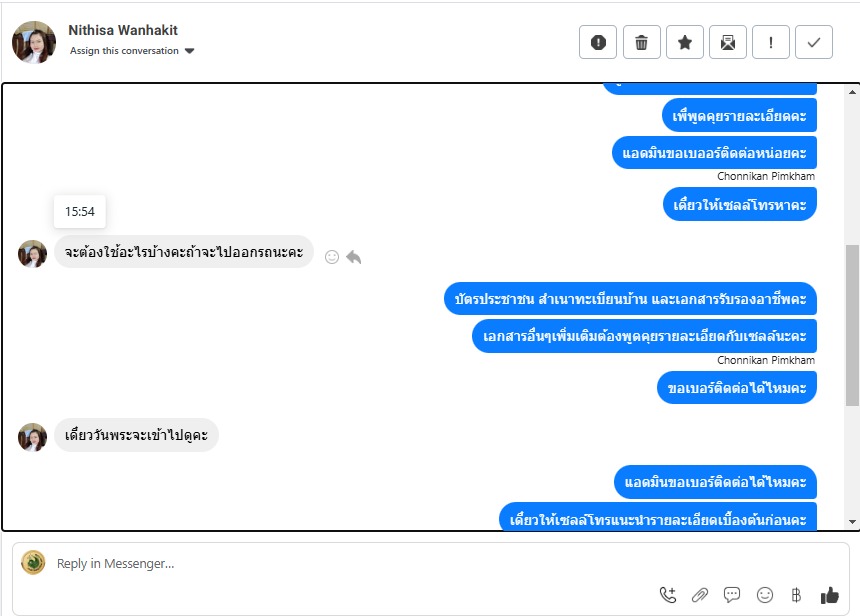This screenshot has height=616, width=860.
Task: Attach a file with paperclip icon
Action: pos(700,595)
